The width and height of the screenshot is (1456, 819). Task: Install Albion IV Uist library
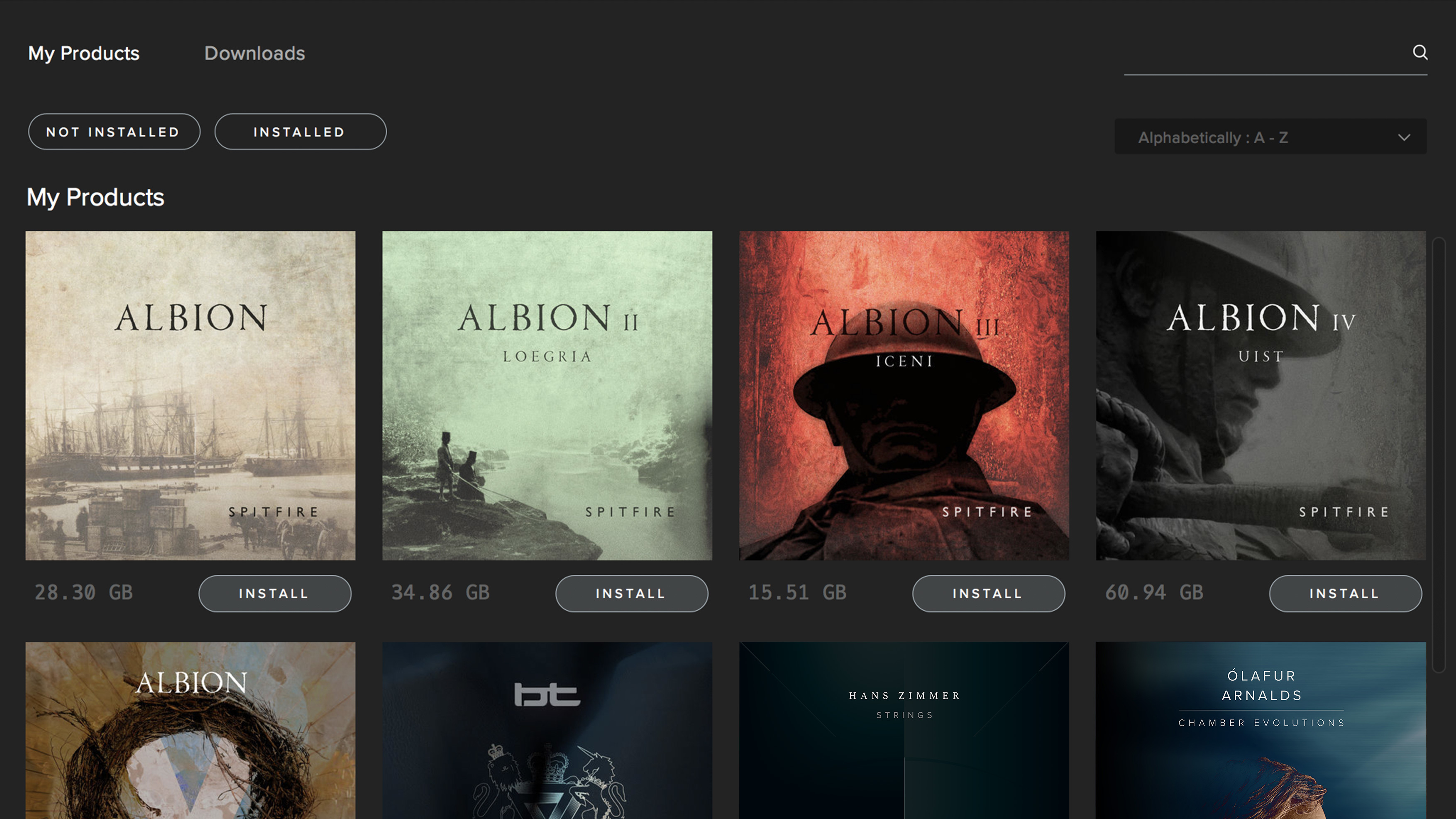(1344, 593)
